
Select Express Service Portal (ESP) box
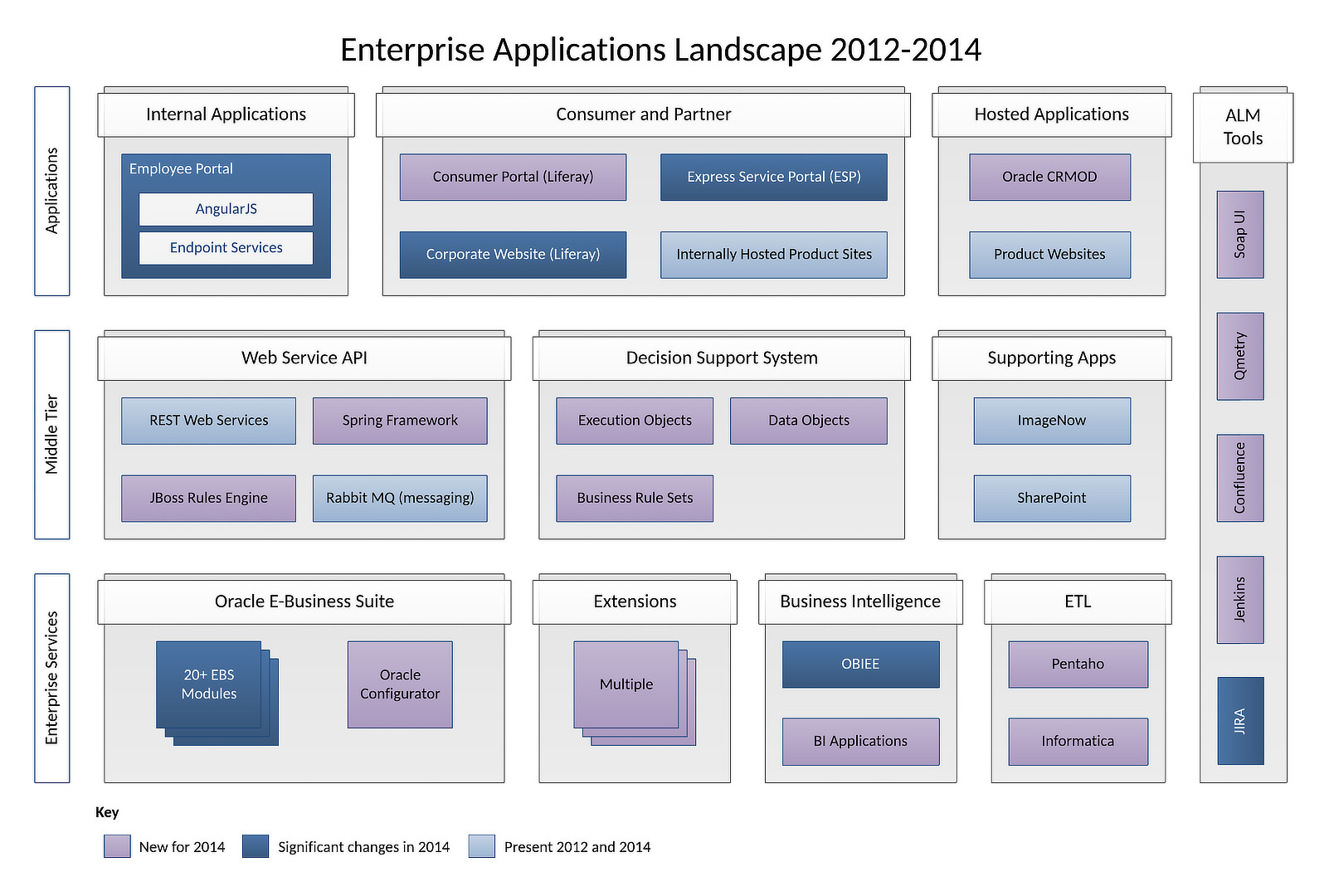tap(773, 177)
